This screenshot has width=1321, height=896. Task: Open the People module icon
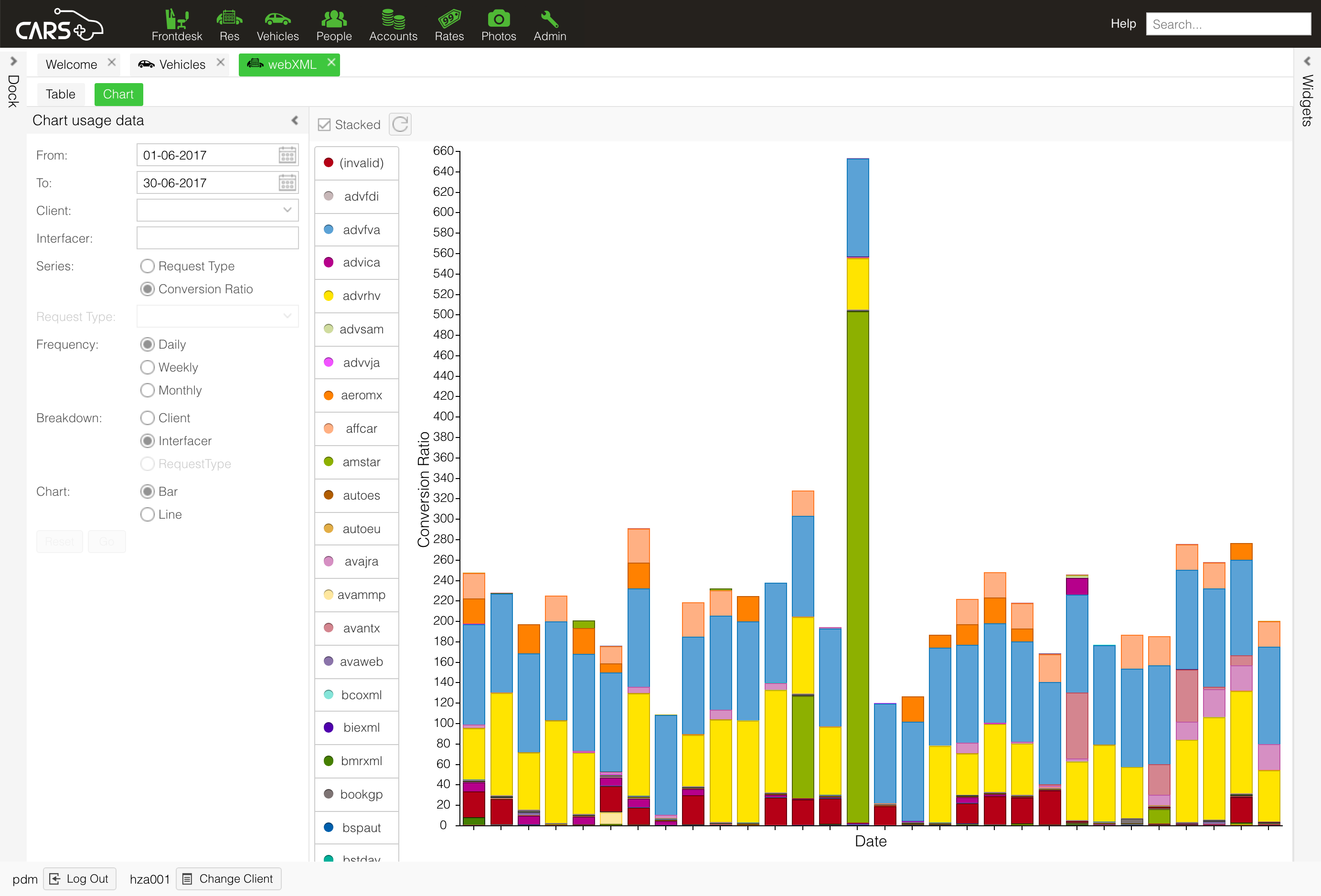(x=334, y=19)
